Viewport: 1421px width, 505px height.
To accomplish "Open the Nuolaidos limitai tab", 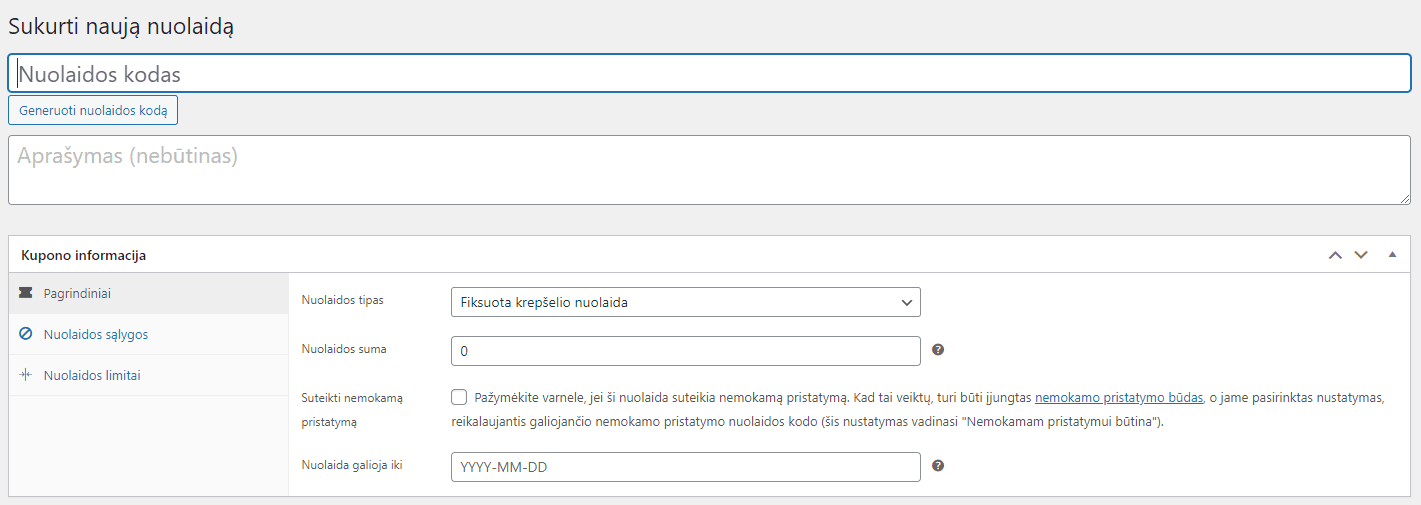I will 92,375.
